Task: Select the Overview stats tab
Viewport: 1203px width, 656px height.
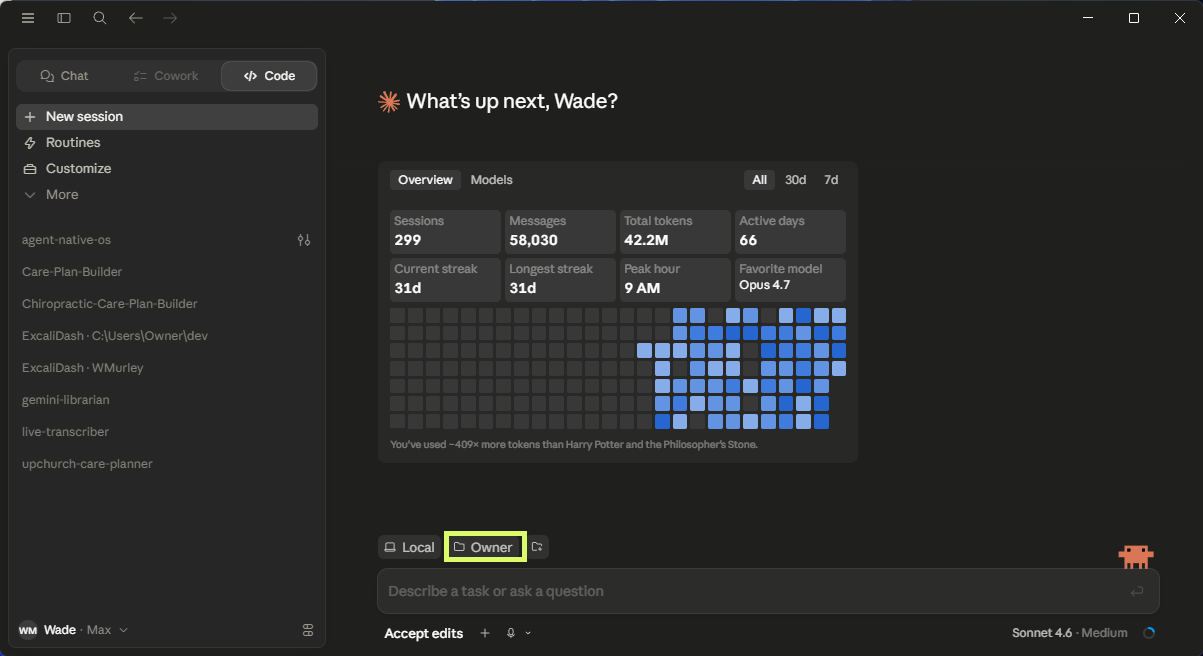Action: [425, 180]
